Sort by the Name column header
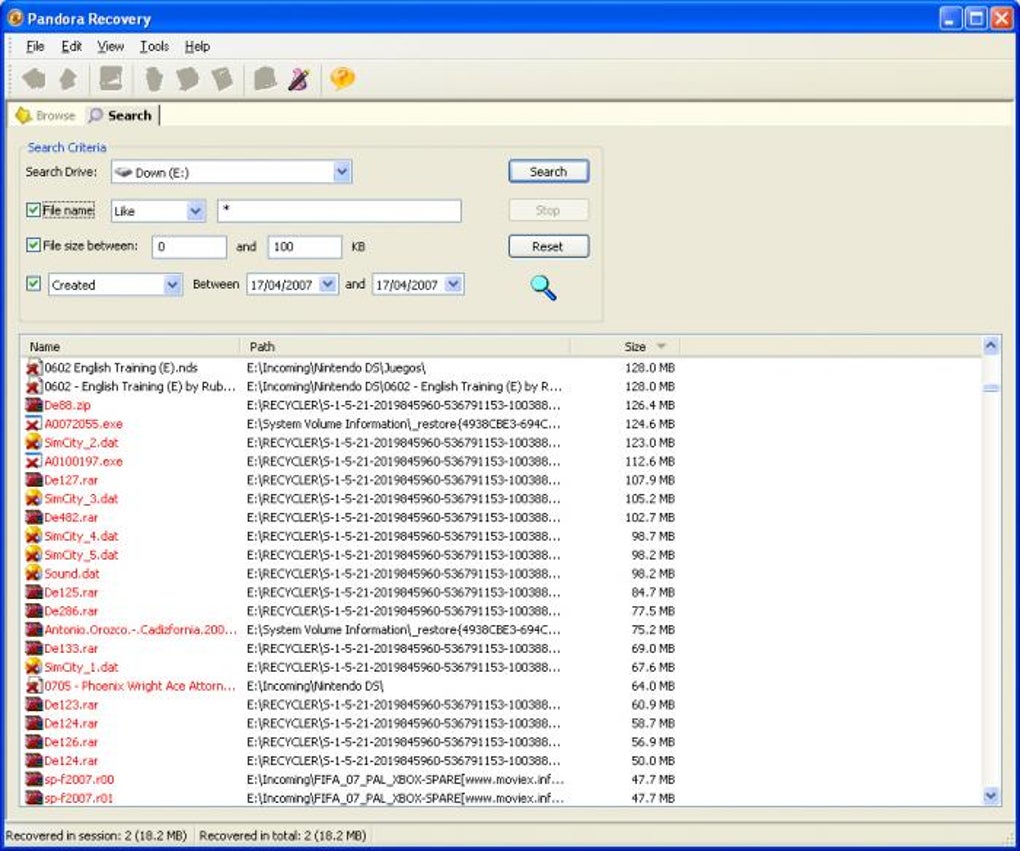The height and width of the screenshot is (851, 1020). click(130, 347)
